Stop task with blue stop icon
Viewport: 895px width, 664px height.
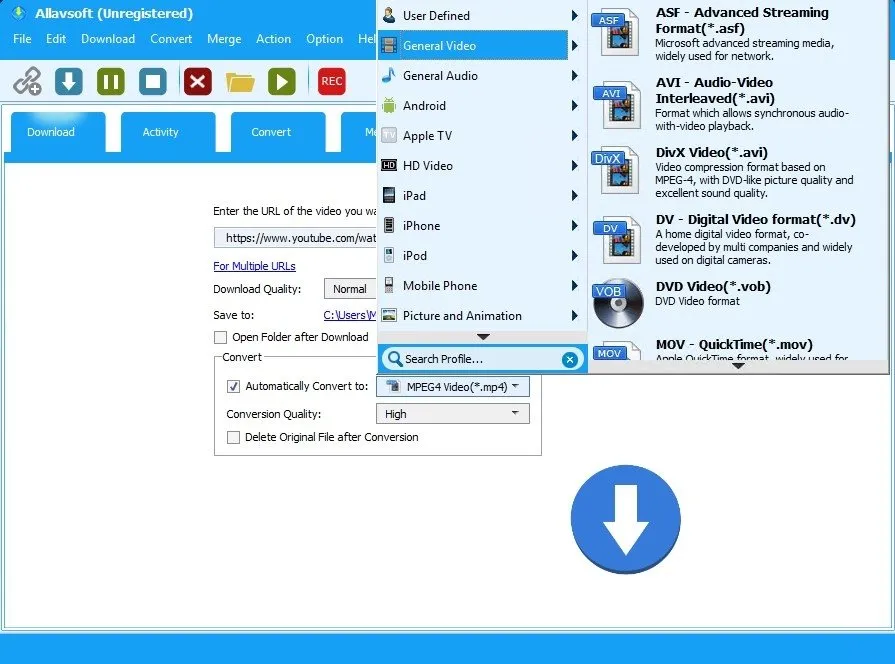153,81
